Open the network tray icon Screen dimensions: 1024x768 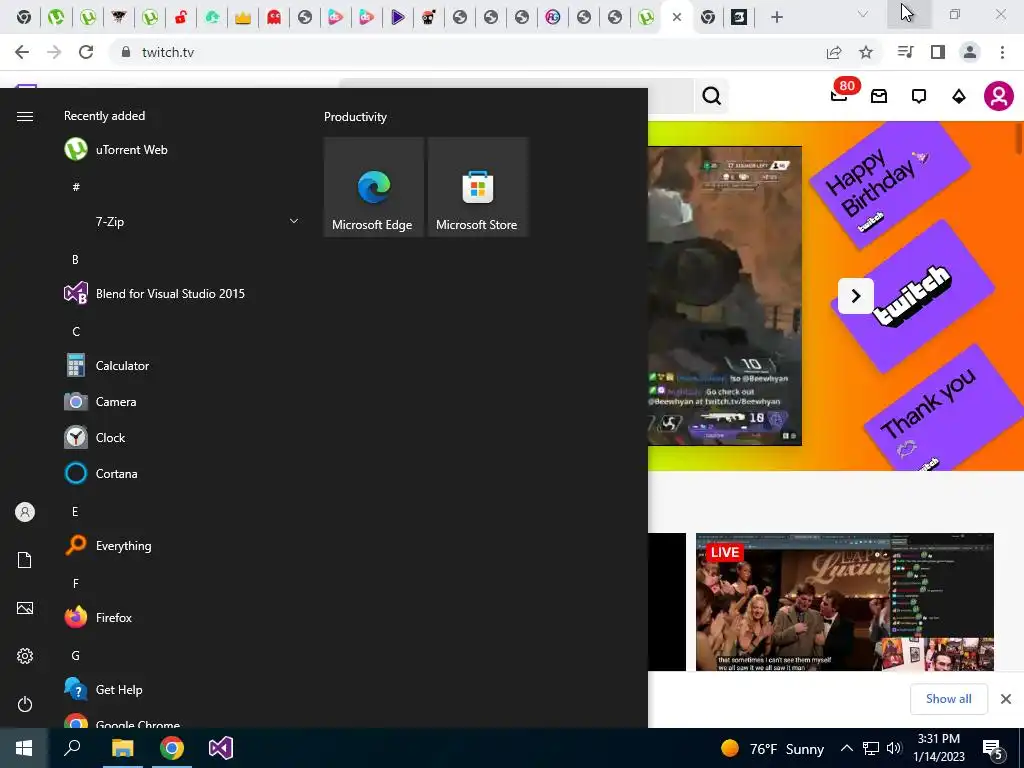click(871, 748)
